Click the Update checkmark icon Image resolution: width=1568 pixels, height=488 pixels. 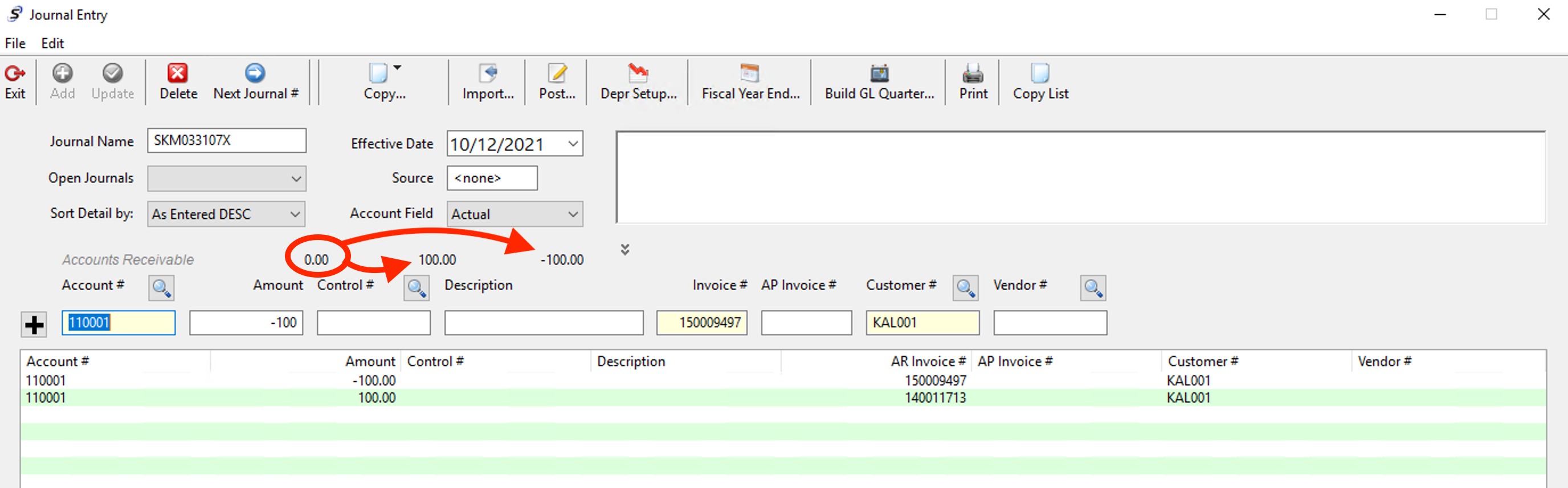coord(113,73)
